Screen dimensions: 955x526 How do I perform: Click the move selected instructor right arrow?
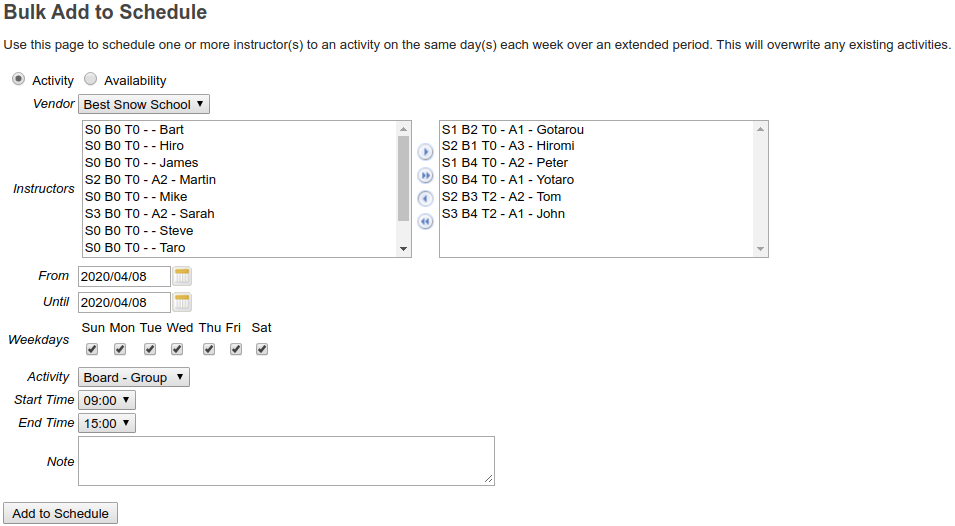pyautogui.click(x=425, y=152)
